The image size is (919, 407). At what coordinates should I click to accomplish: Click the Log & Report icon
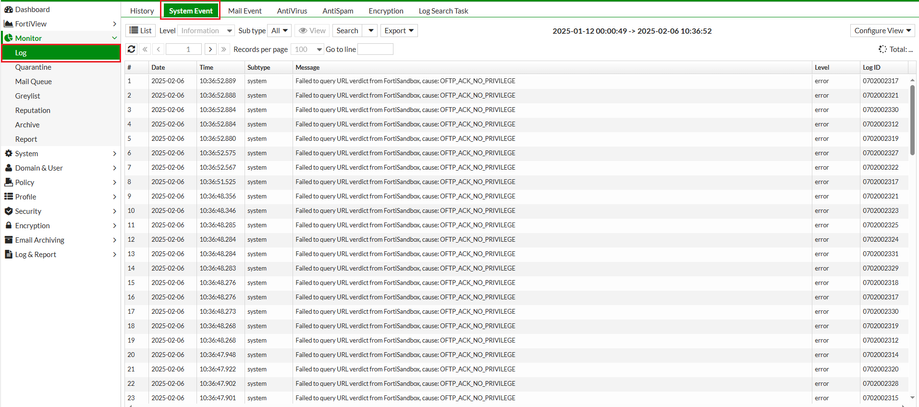(9, 255)
